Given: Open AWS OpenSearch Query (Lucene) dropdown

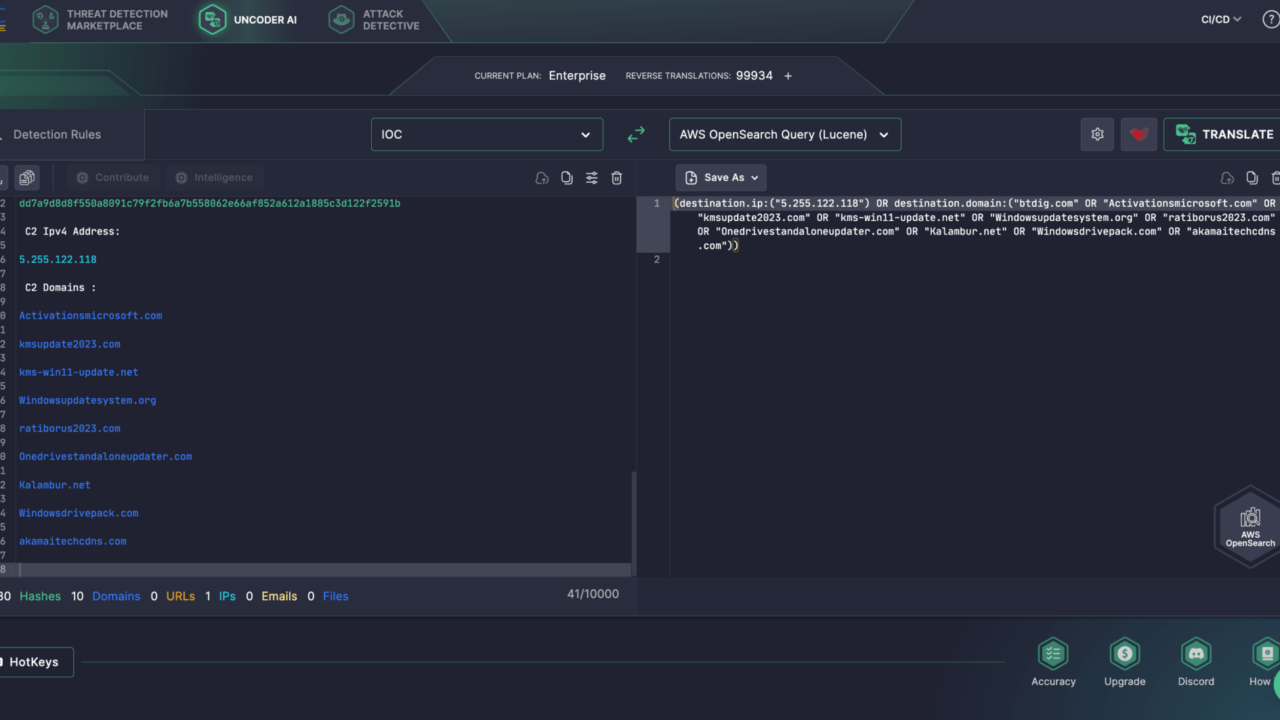Looking at the screenshot, I should tap(785, 134).
